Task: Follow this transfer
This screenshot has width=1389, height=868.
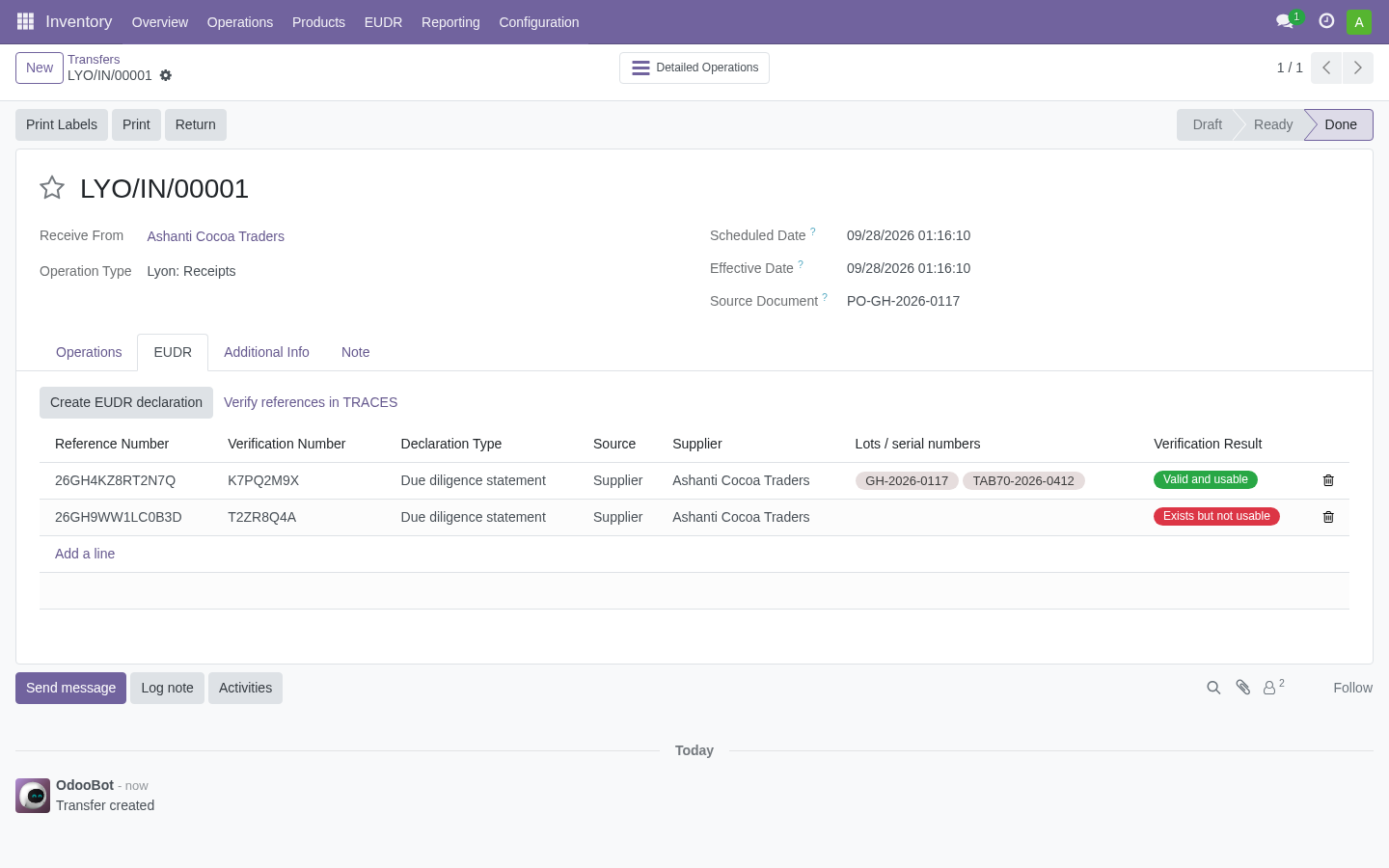Action: 1352,688
